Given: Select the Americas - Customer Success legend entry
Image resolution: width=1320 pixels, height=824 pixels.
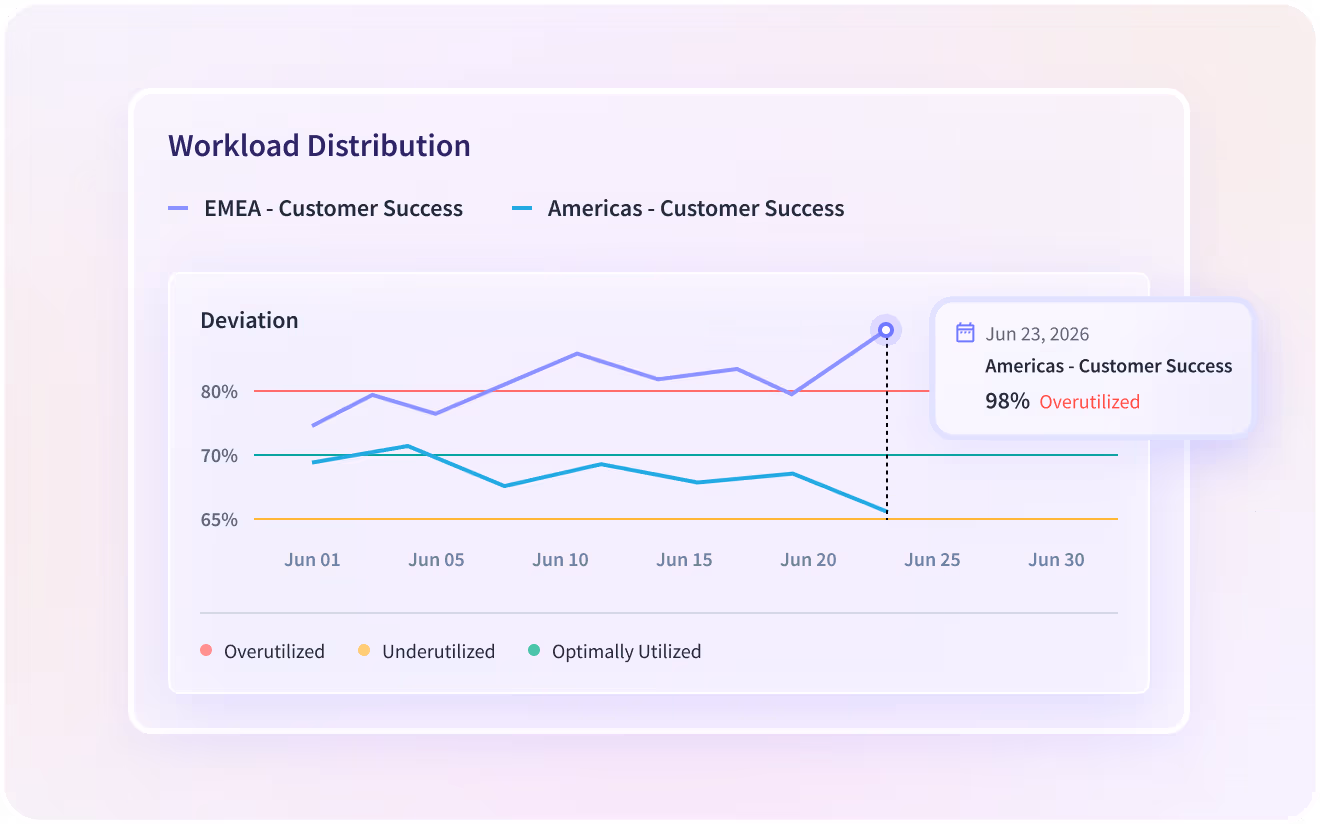Looking at the screenshot, I should coord(678,208).
